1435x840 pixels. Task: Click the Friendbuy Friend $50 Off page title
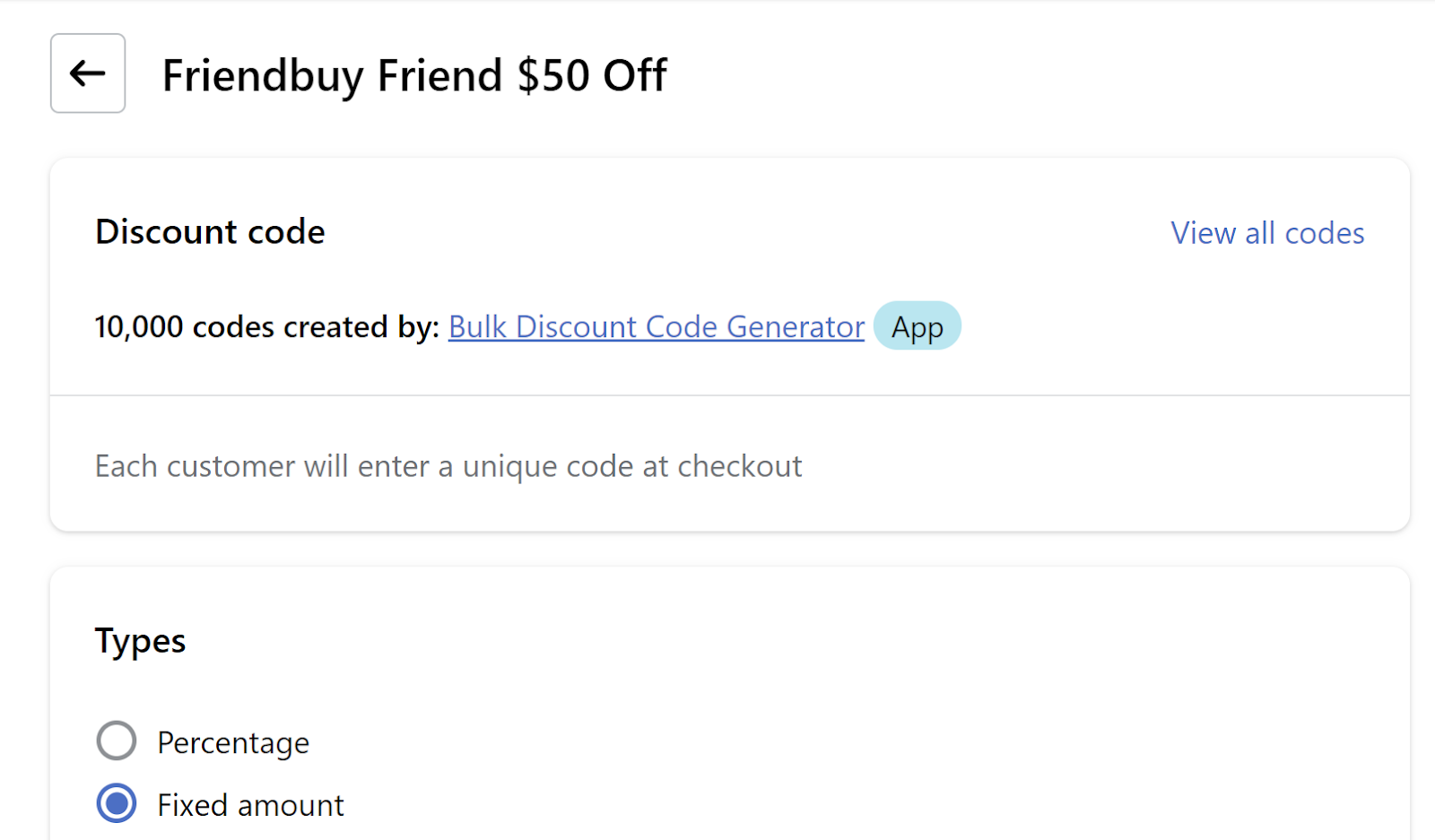tap(414, 75)
